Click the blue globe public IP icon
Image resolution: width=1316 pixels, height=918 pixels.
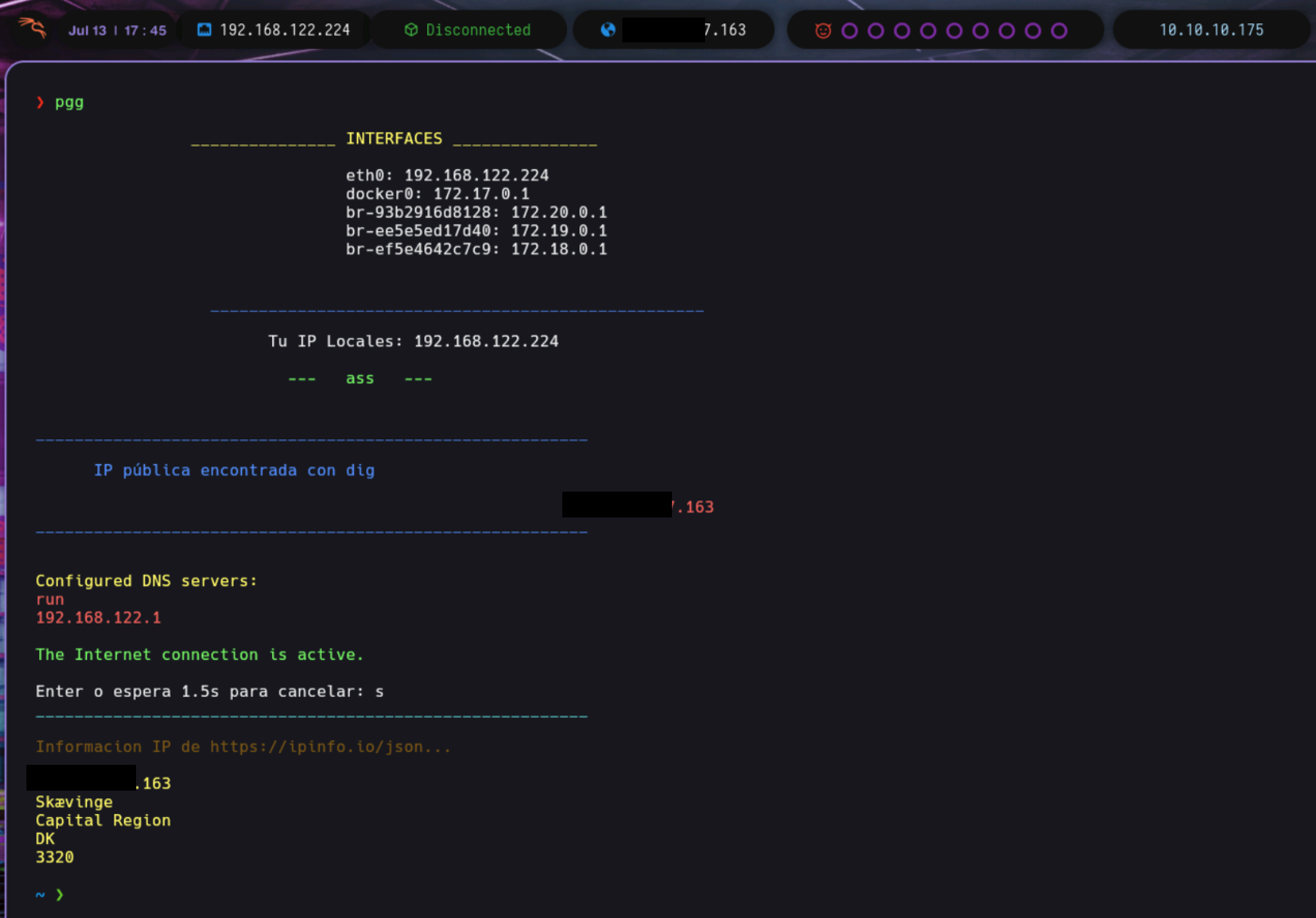coord(608,30)
